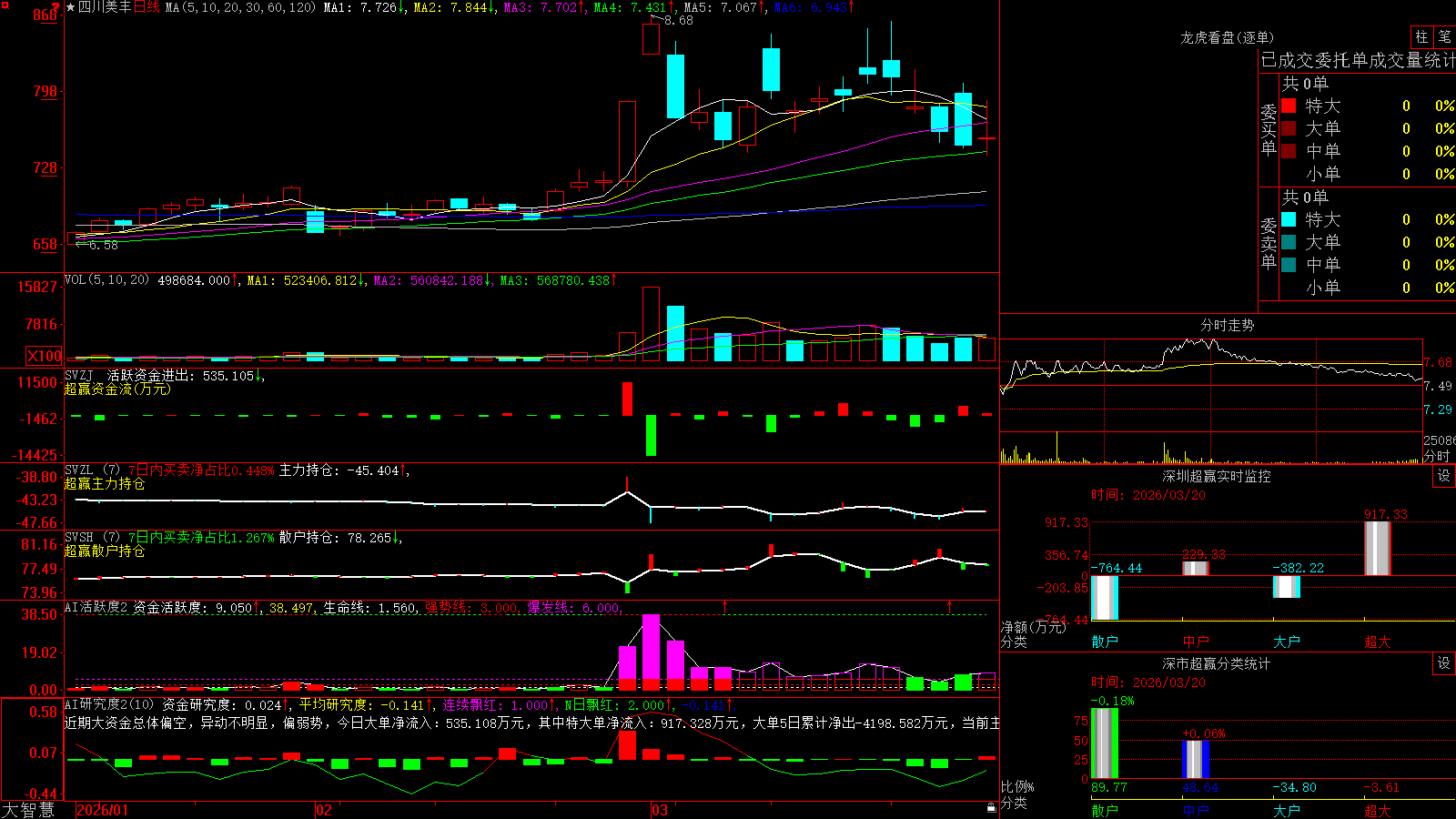1456x819 pixels.
Task: Click the red 特大 buy-order color swatch
Action: [x=1289, y=106]
